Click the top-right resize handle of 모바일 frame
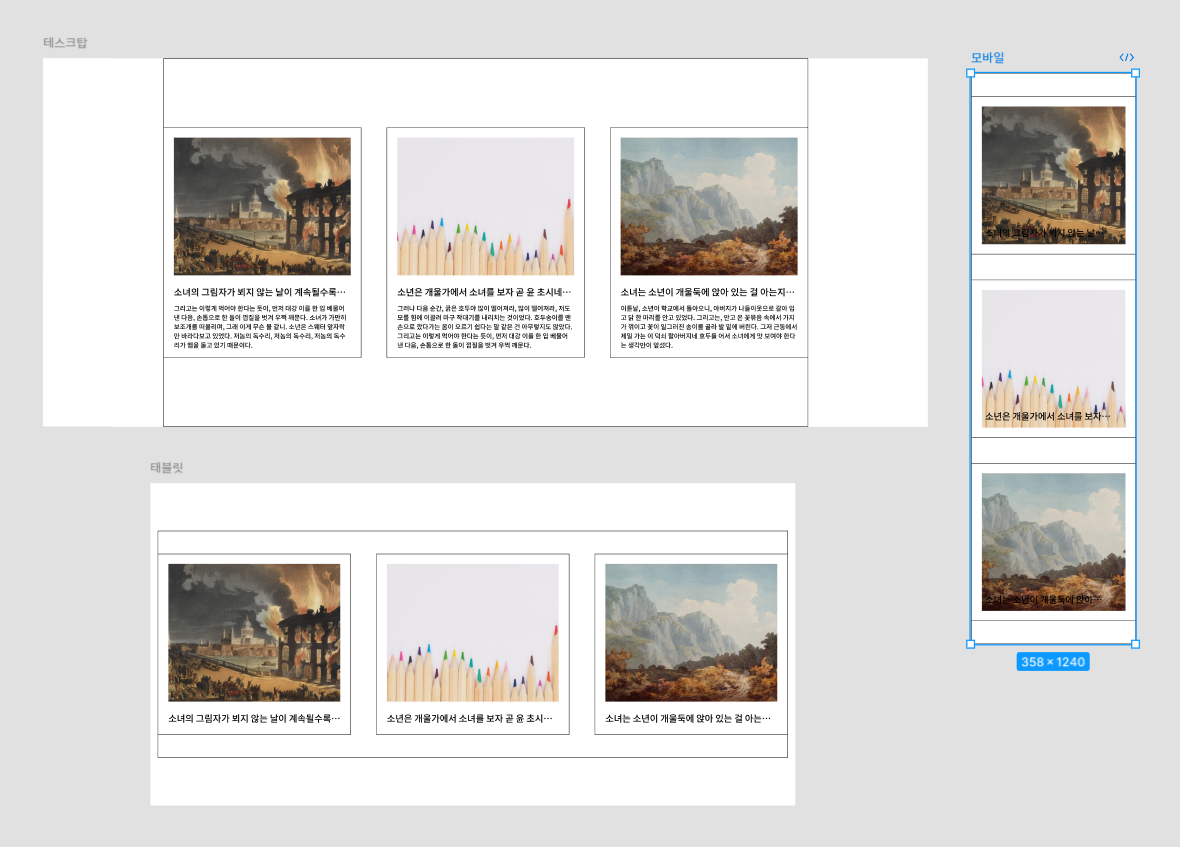 pos(1136,73)
